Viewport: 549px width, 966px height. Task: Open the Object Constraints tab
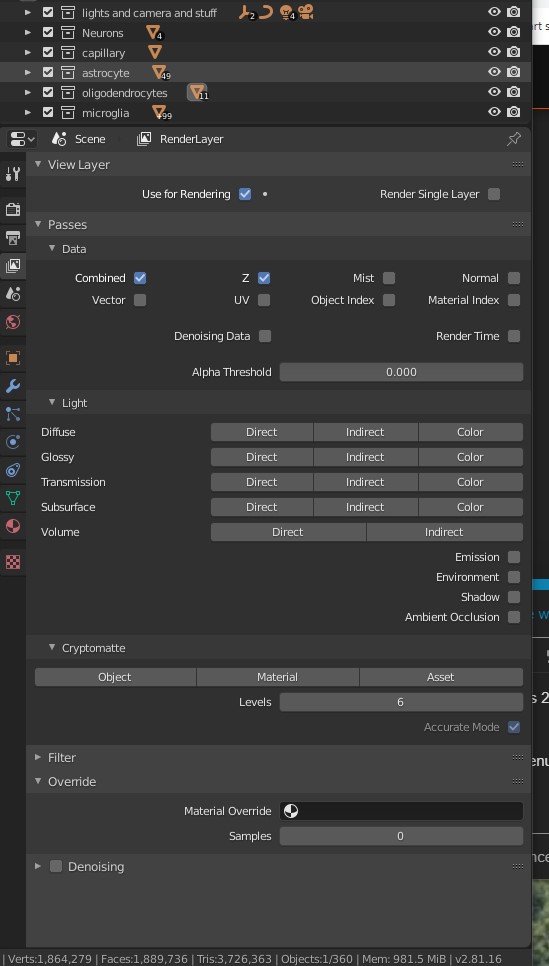pos(13,470)
